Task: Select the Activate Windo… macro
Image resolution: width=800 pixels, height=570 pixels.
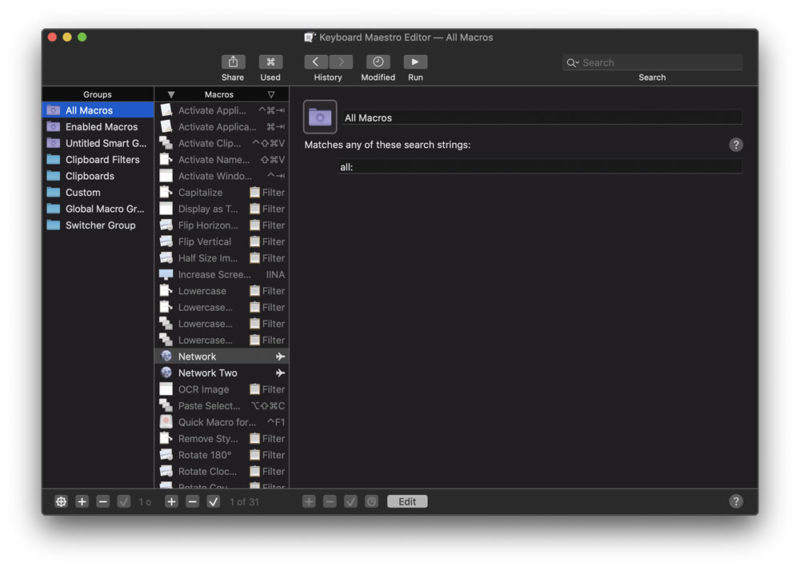Action: click(x=222, y=176)
